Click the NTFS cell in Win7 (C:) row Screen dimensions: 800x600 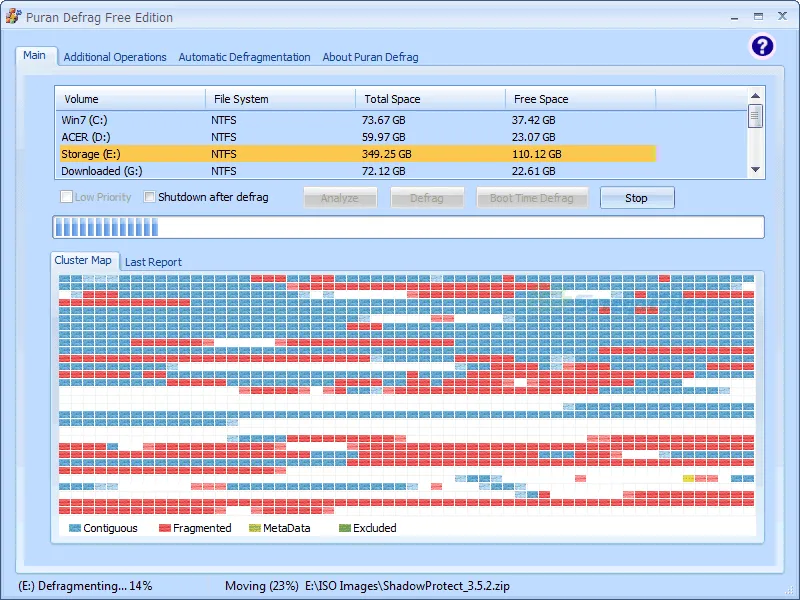click(224, 120)
